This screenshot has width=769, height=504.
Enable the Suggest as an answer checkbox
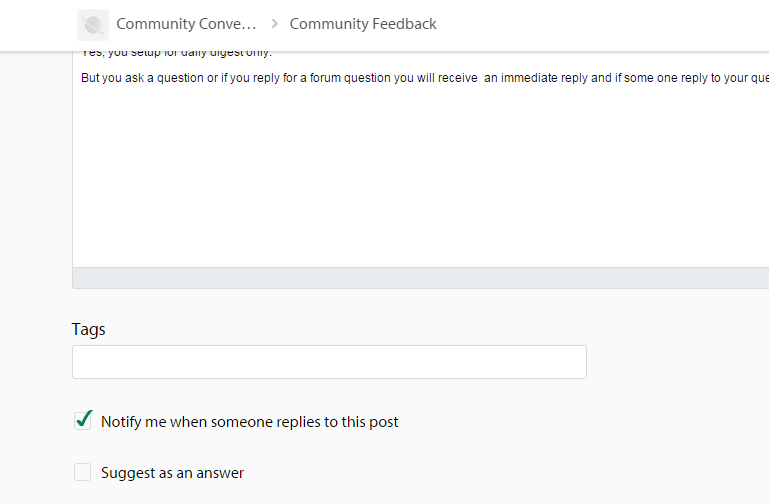[83, 472]
